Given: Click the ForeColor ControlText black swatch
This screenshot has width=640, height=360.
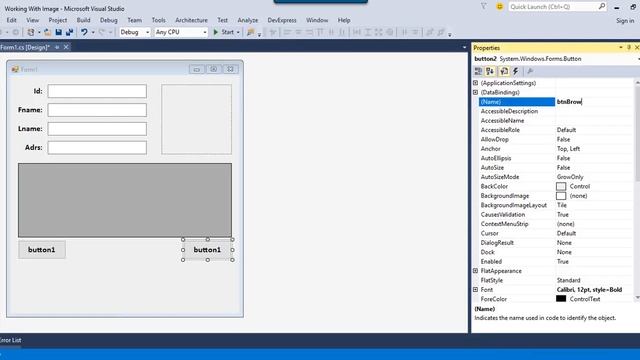Looking at the screenshot, I should click(561, 299).
